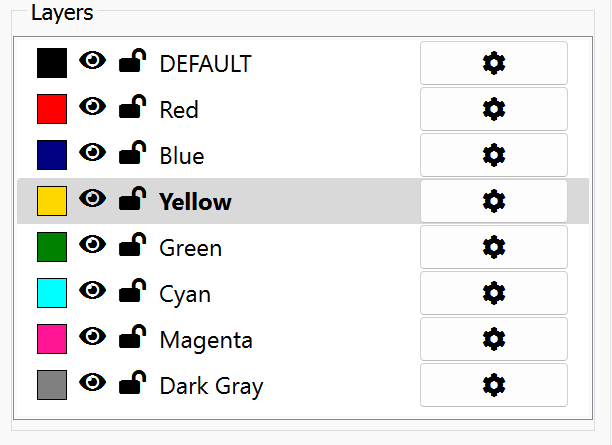Lock the Blue layer

(132, 152)
